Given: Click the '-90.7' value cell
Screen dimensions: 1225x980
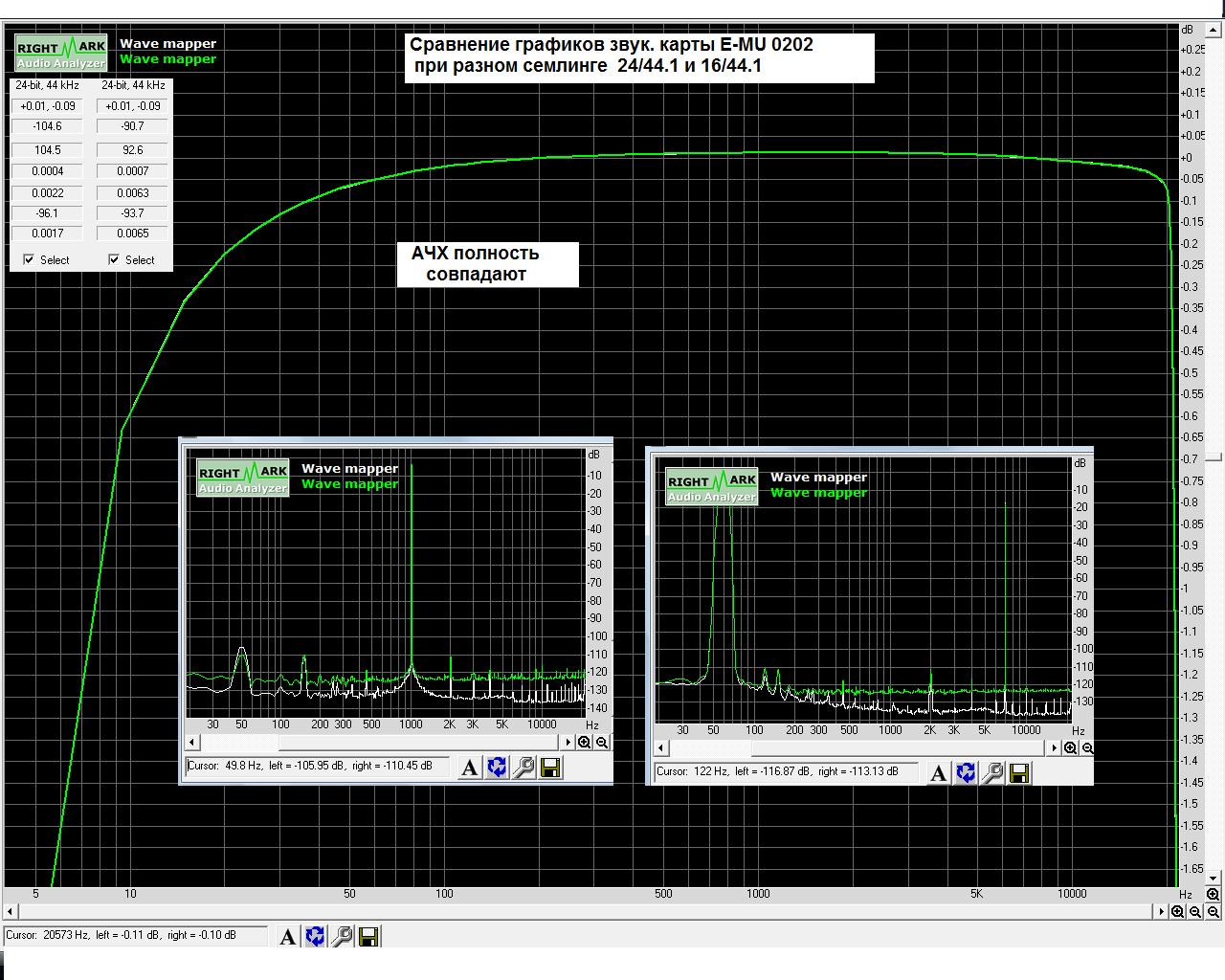Looking at the screenshot, I should 133,126.
